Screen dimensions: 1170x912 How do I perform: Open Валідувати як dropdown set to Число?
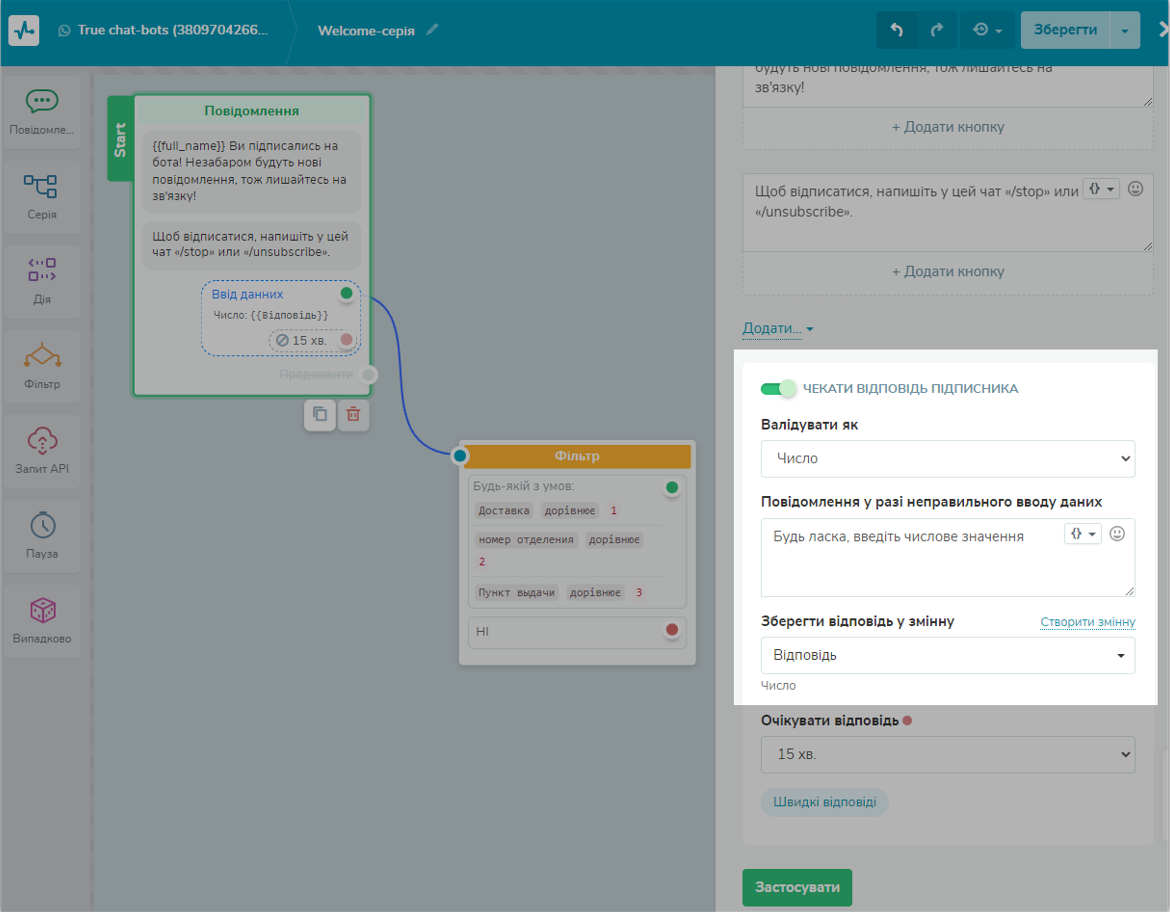[948, 458]
